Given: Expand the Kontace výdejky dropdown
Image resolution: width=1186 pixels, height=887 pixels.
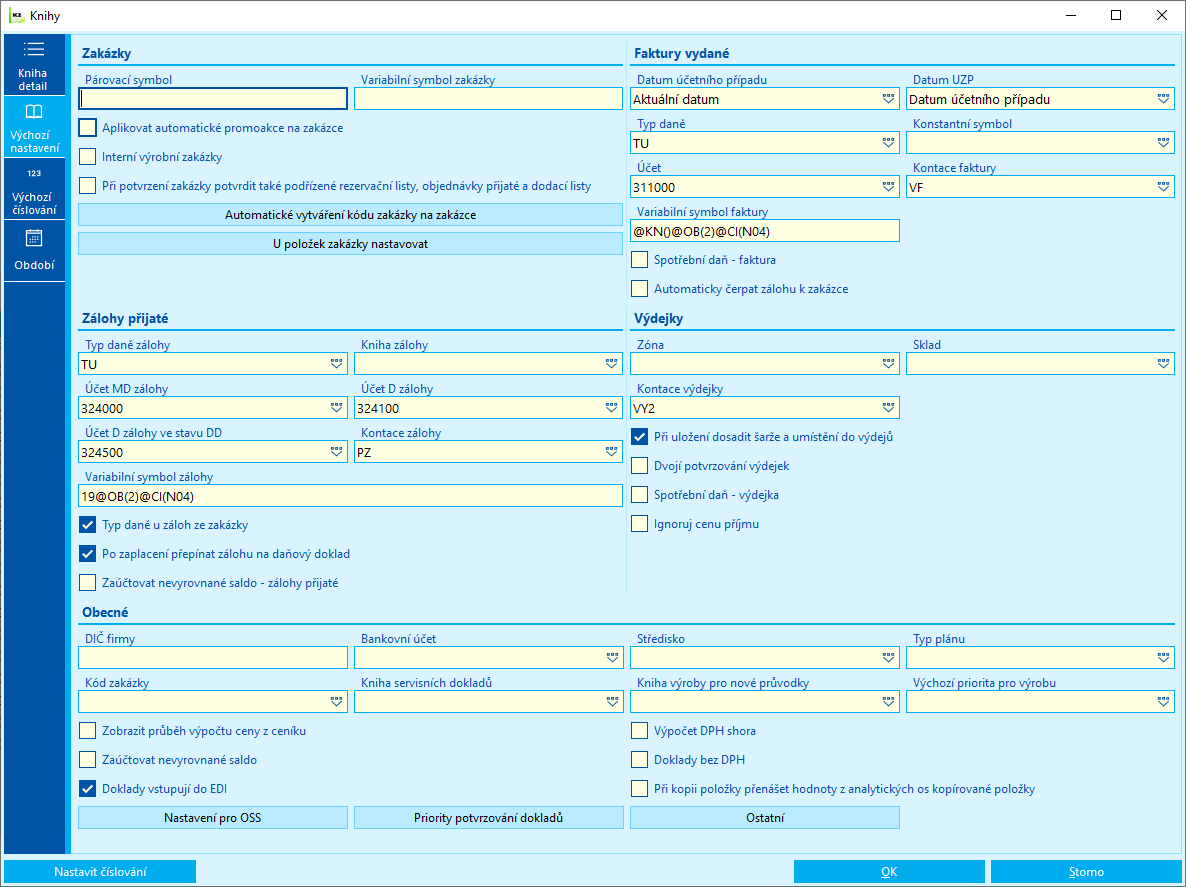Looking at the screenshot, I should 888,408.
